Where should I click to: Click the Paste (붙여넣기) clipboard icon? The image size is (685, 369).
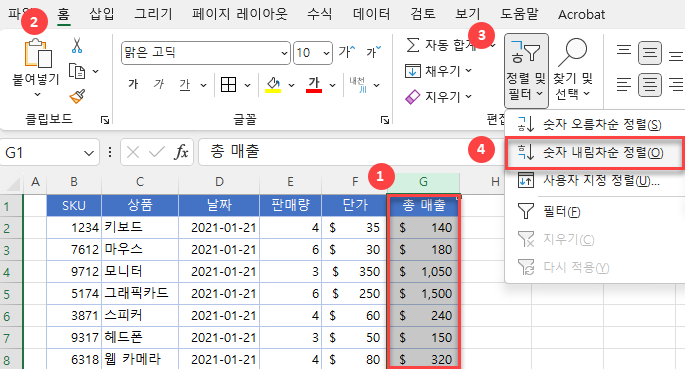point(38,53)
